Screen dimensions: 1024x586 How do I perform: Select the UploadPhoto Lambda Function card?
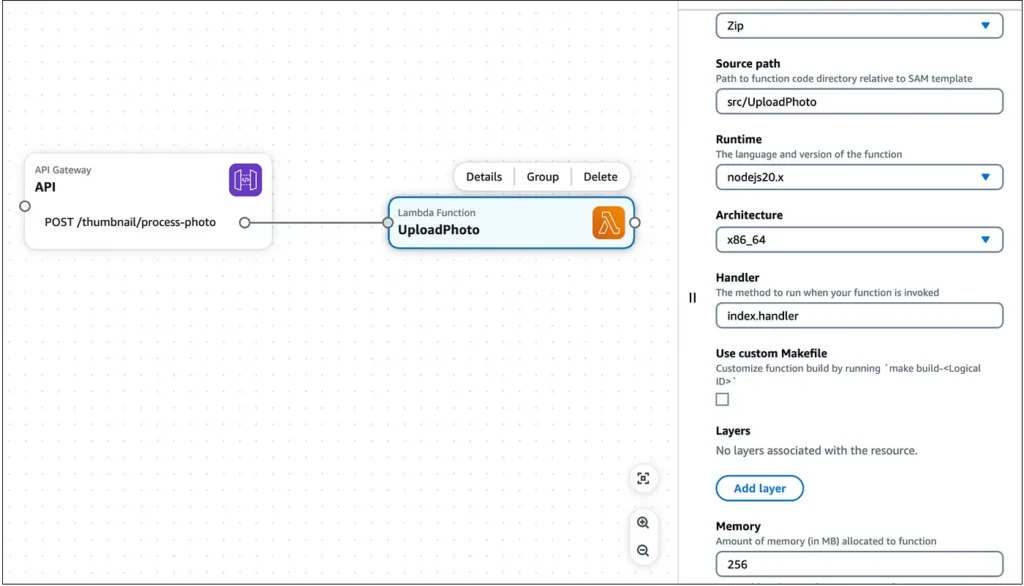511,223
